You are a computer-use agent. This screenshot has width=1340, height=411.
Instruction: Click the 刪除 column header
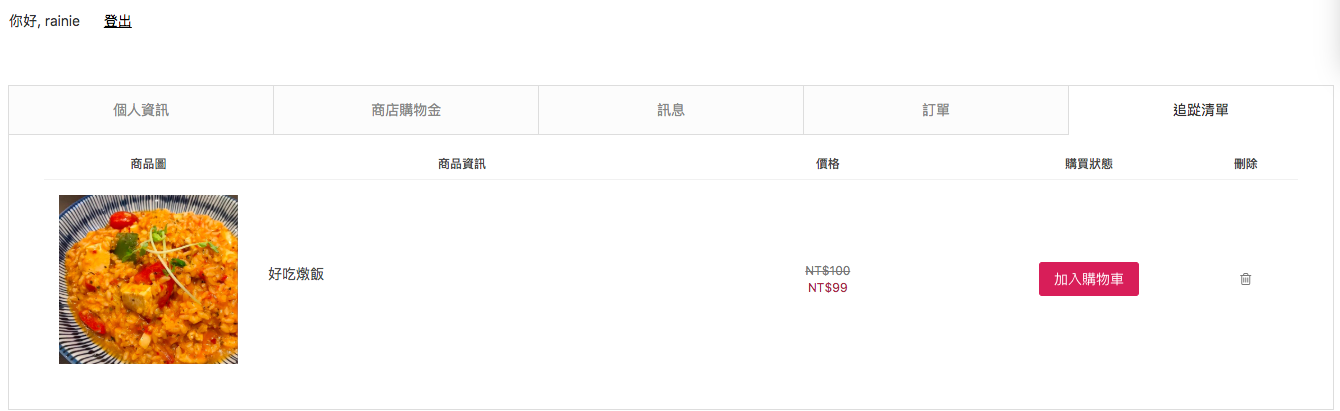1245,164
